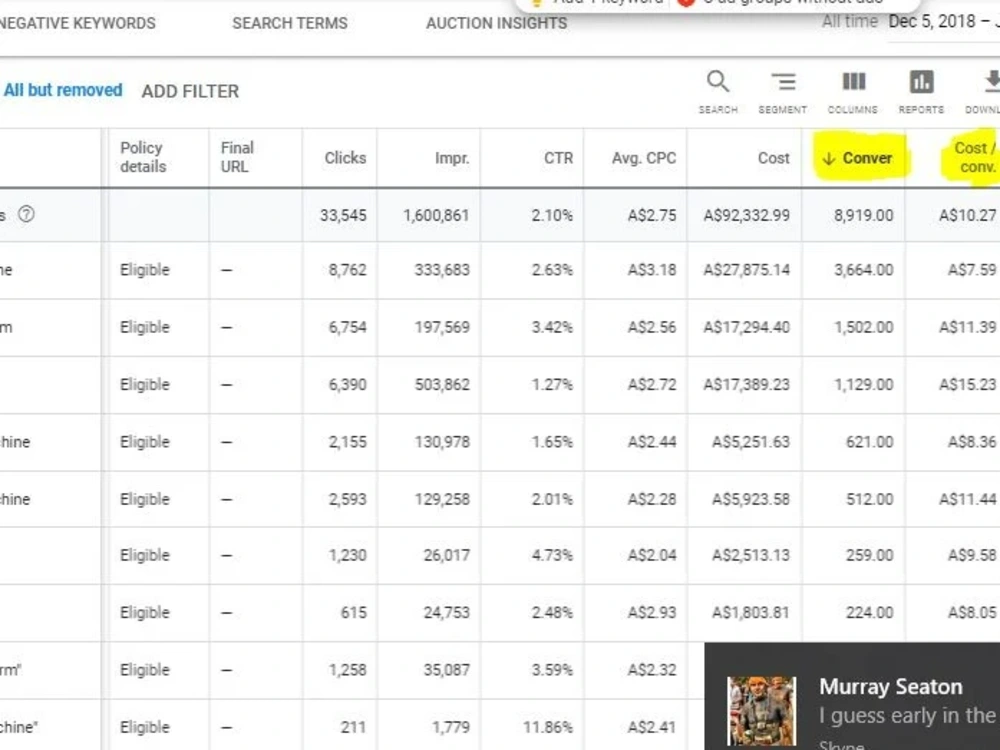The width and height of the screenshot is (1000, 750).
Task: Click cost value A$5,251.63
Action: coord(751,442)
